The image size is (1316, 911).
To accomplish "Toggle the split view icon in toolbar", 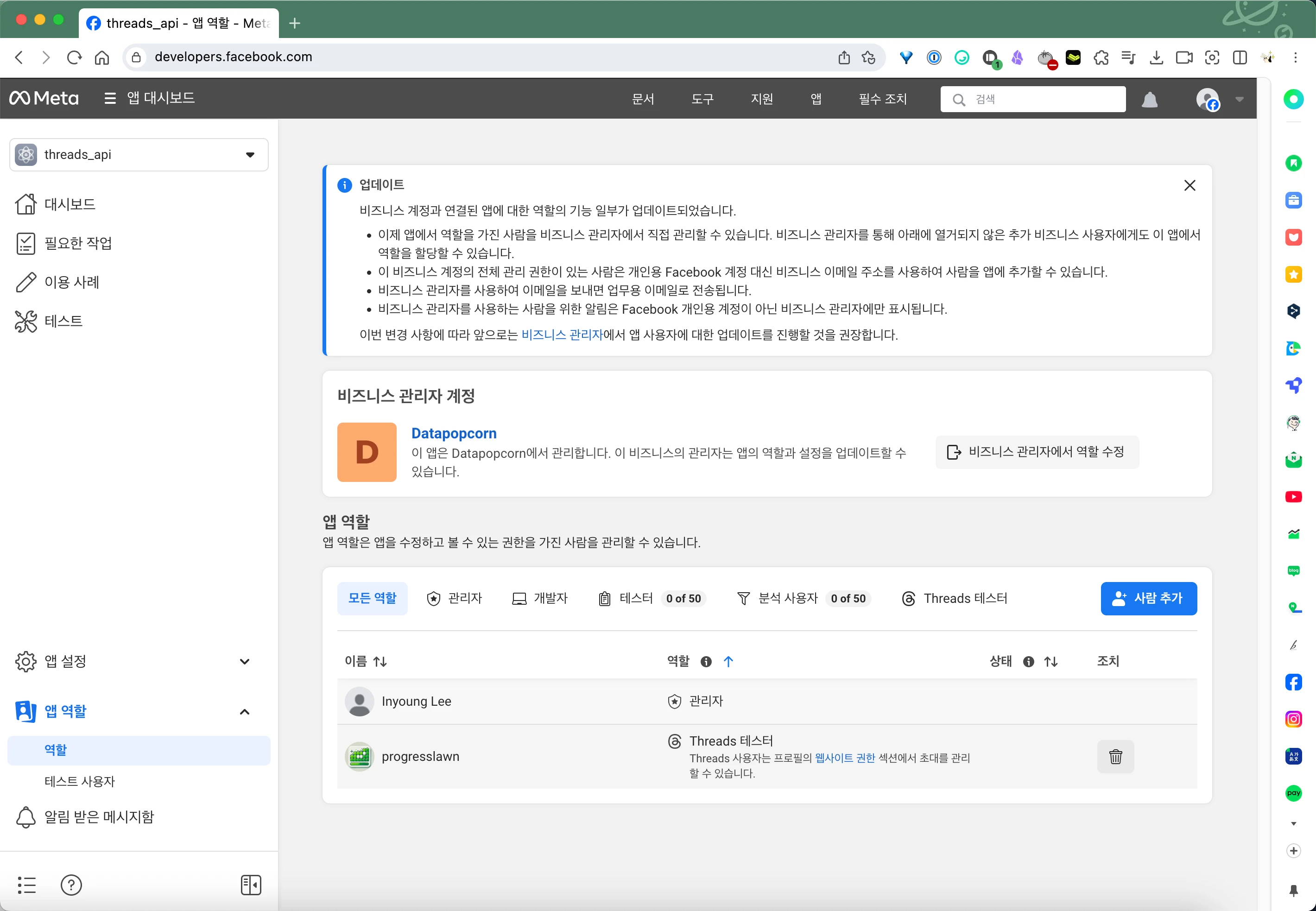I will [1240, 57].
